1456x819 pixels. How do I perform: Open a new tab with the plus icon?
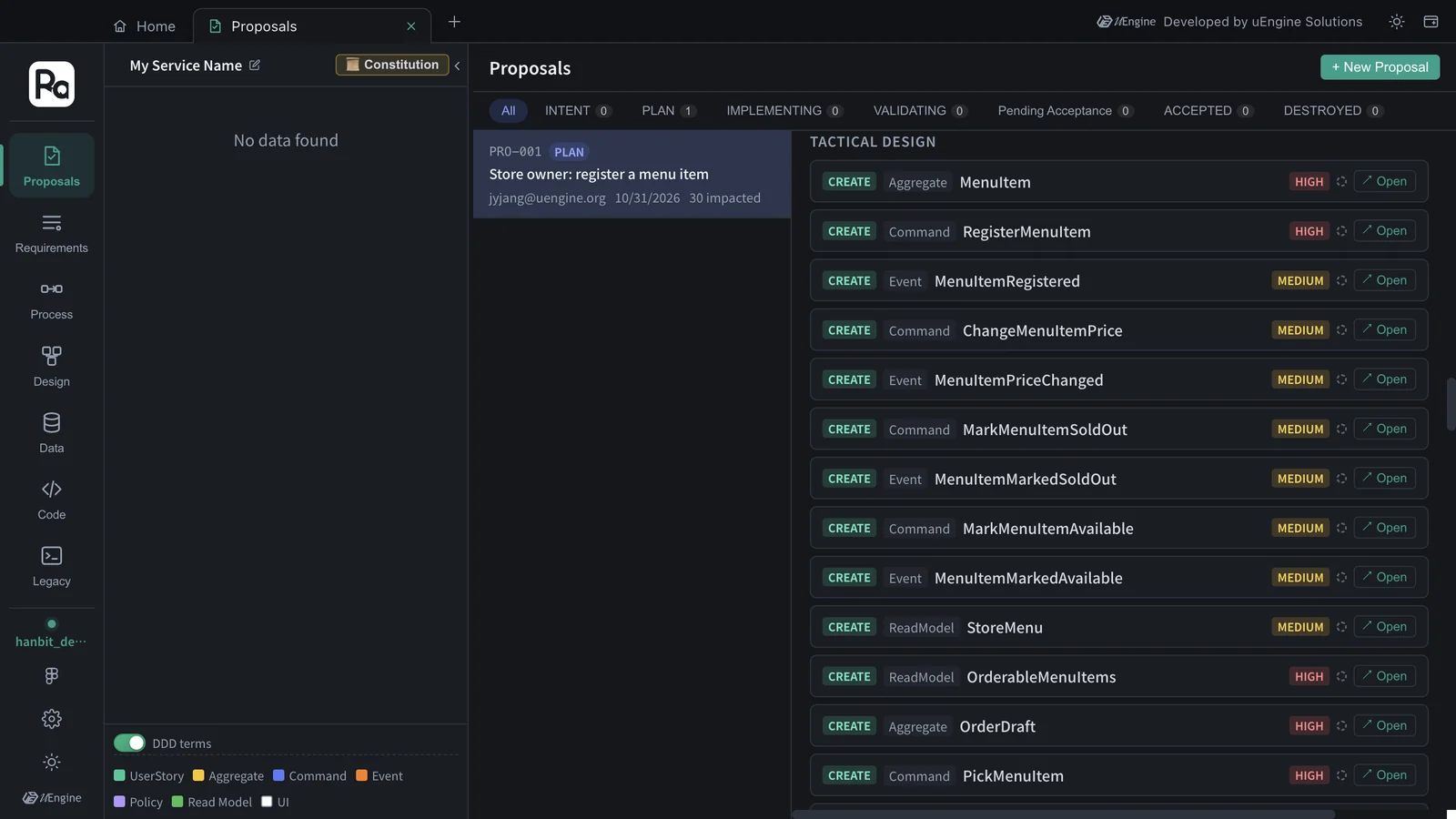(454, 22)
